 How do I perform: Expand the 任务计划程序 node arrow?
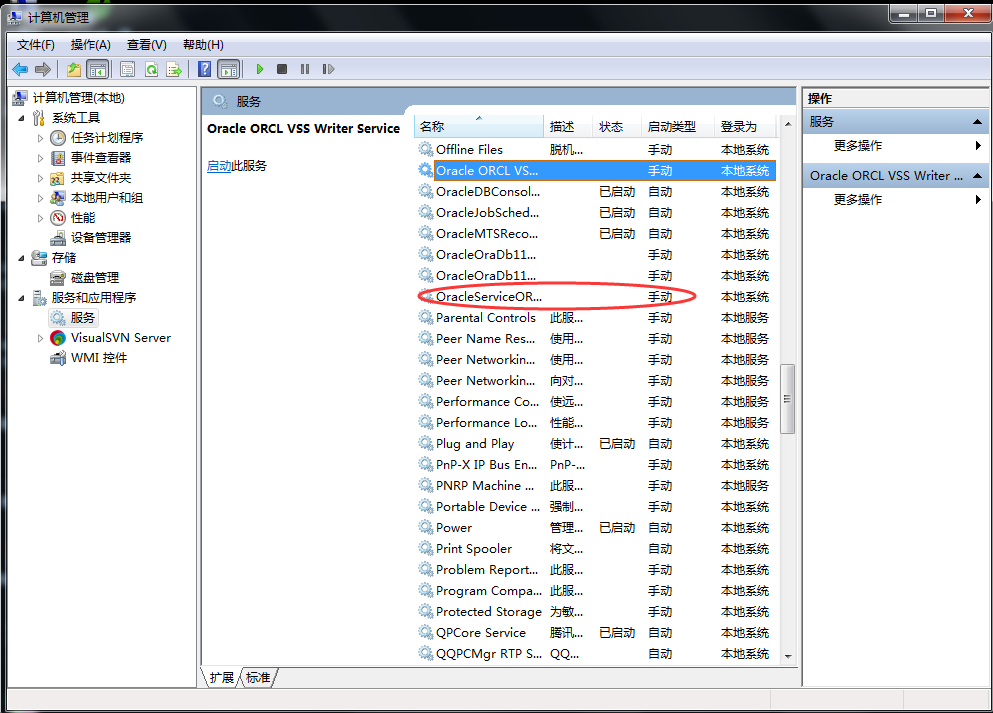40,138
